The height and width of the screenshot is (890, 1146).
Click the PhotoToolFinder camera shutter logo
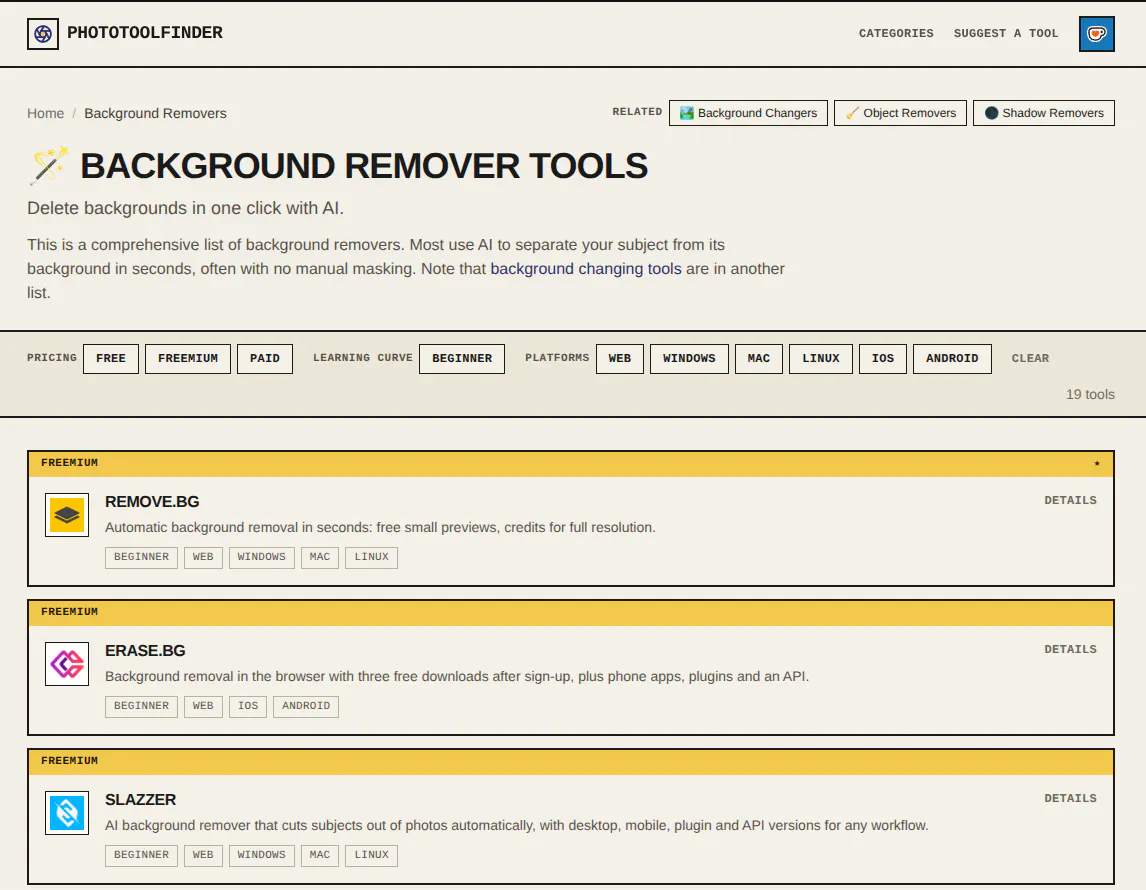(42, 34)
